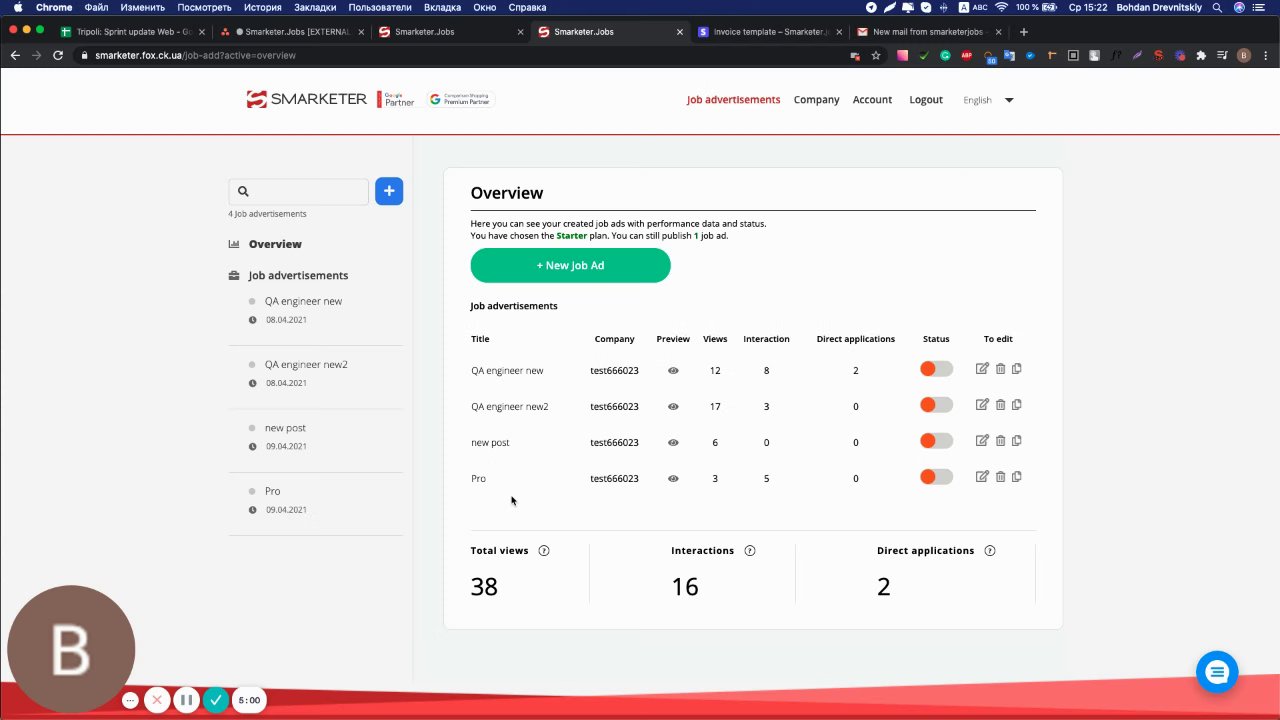
Task: Click the edit icon for new post
Action: (982, 441)
